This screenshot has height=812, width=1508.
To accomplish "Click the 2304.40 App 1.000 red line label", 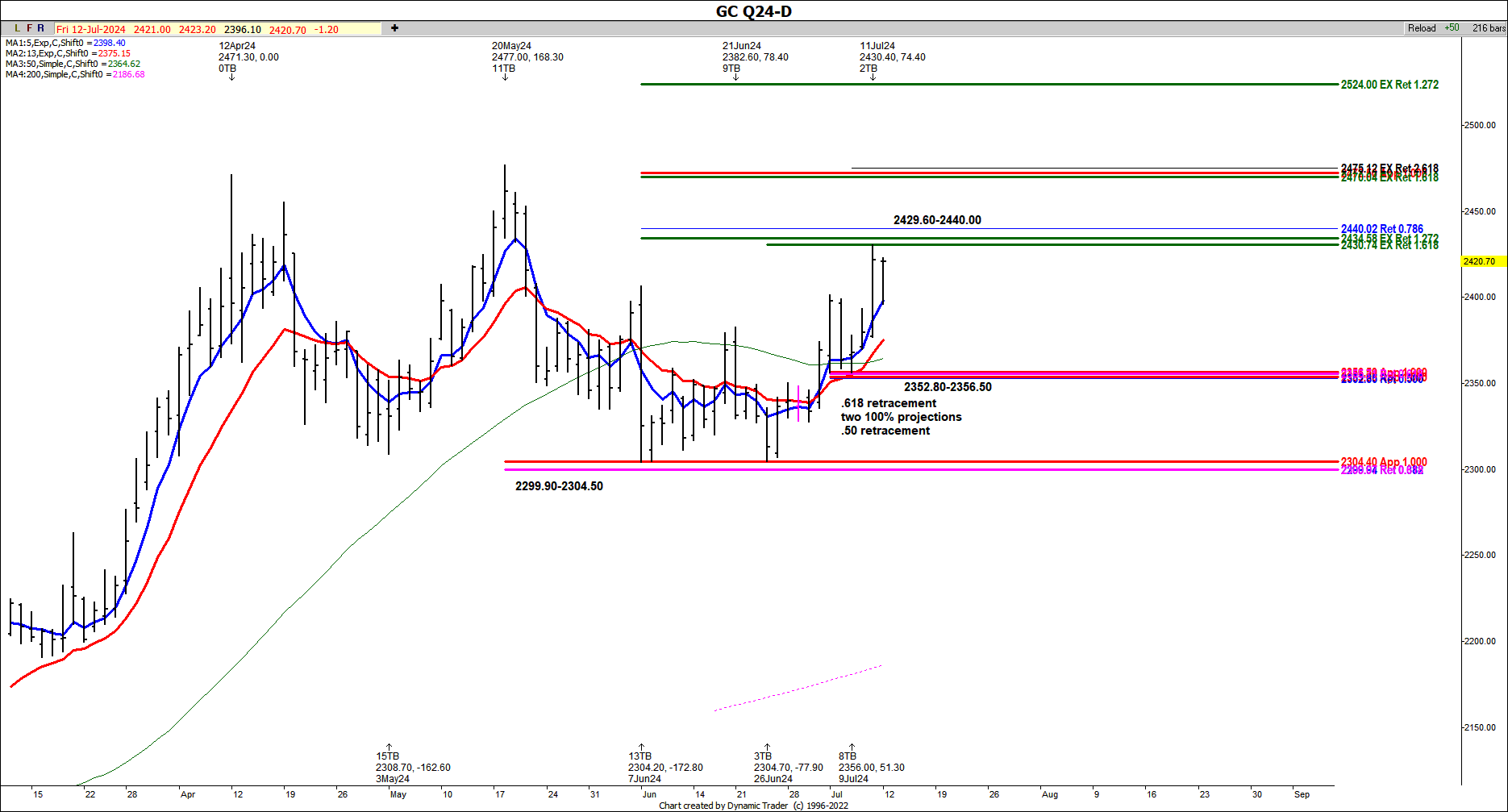I will (x=1383, y=462).
